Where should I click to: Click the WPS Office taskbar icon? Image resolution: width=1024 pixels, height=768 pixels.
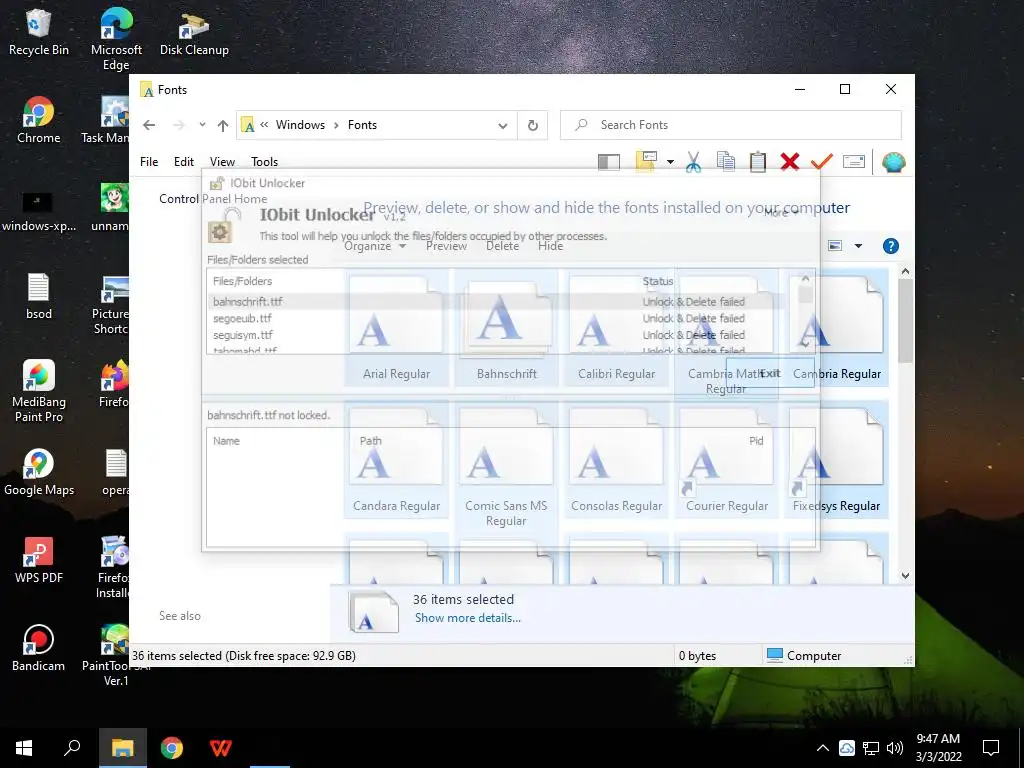(x=221, y=748)
